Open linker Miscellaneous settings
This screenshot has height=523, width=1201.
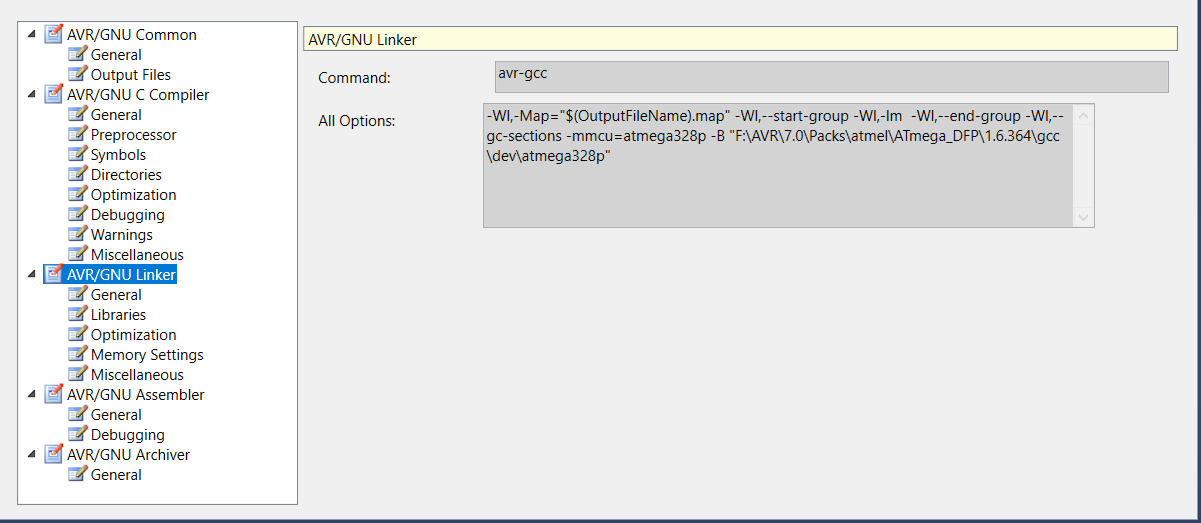(137, 375)
